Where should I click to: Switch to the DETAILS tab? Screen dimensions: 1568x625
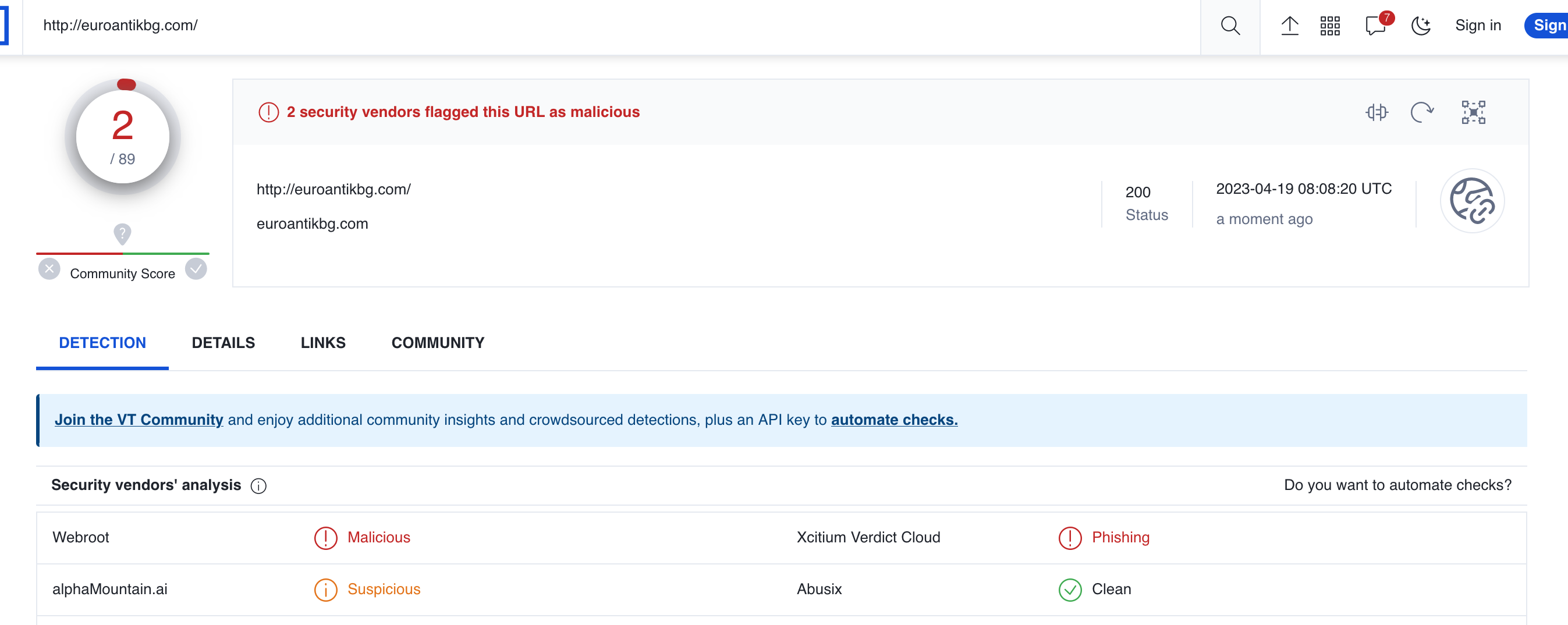pos(224,343)
